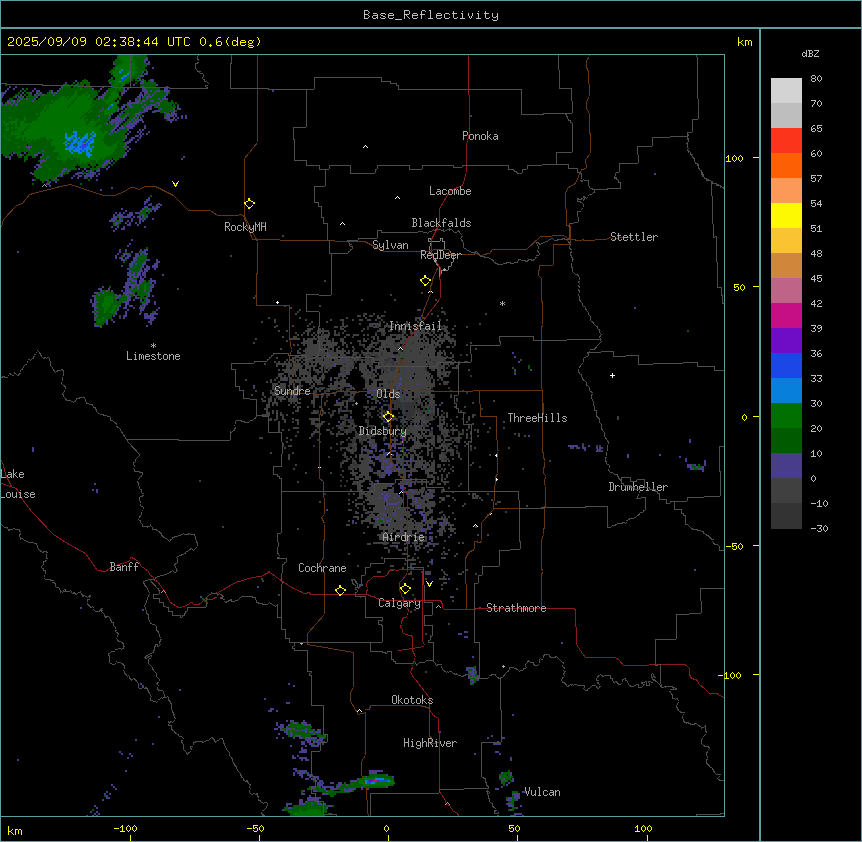Click the asterisk marker east of Innisfail

pos(502,303)
